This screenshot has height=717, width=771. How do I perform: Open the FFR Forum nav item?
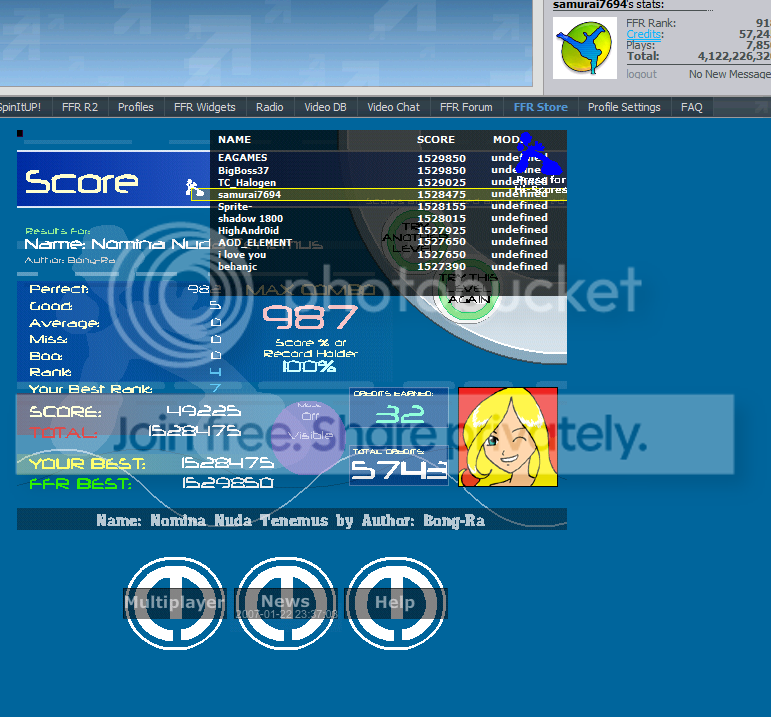pos(466,107)
